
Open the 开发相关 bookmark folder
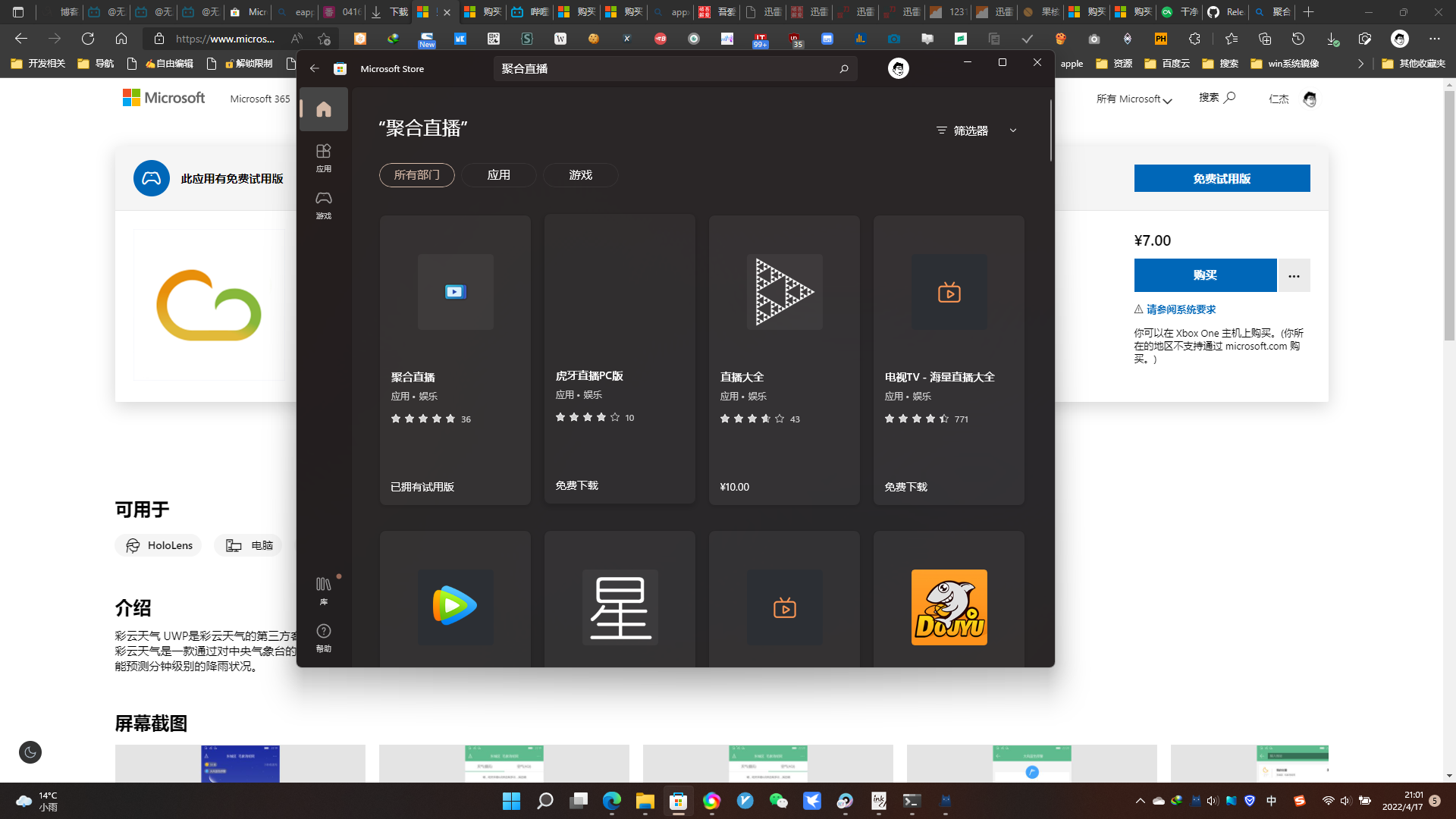pos(38,64)
